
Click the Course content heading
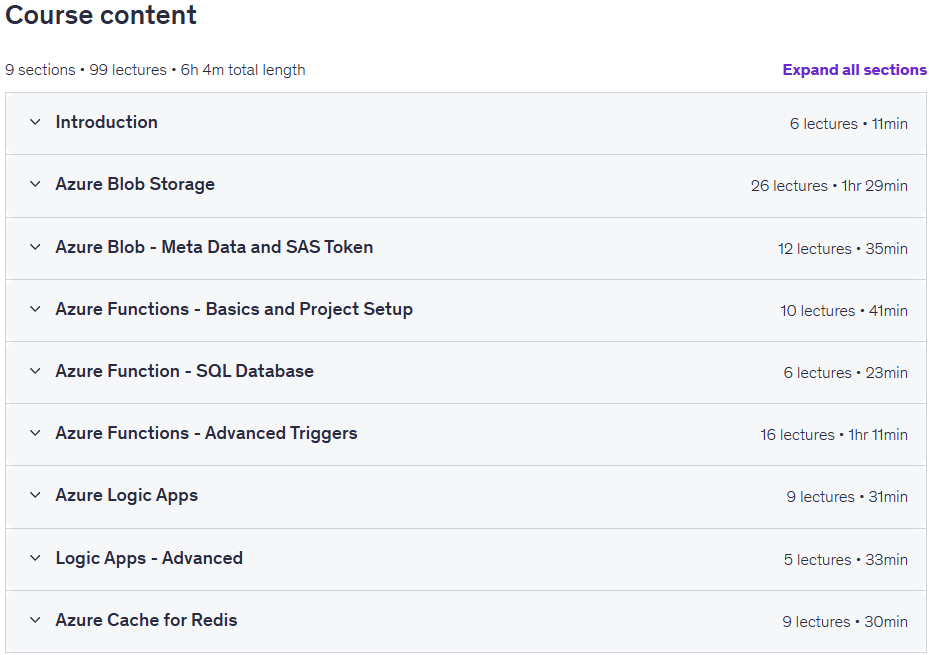[x=101, y=15]
